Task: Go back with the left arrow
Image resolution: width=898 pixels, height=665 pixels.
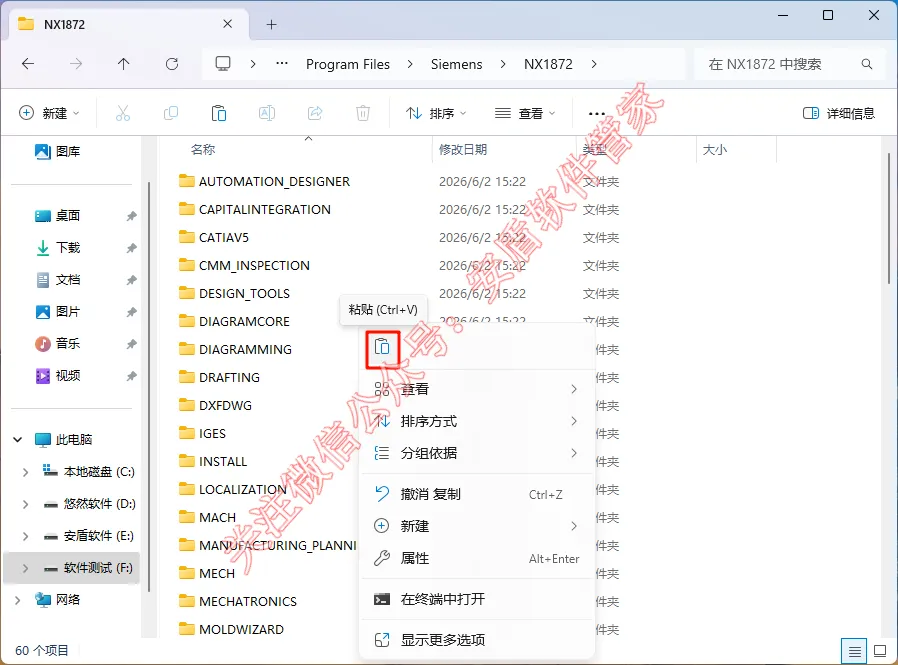Action: (27, 64)
